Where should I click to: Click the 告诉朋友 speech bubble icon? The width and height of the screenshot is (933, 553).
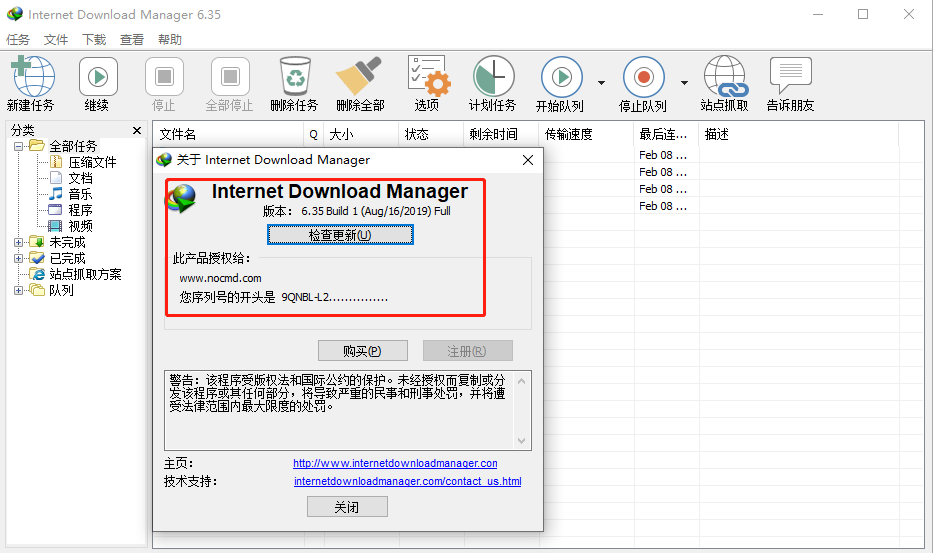click(x=790, y=77)
